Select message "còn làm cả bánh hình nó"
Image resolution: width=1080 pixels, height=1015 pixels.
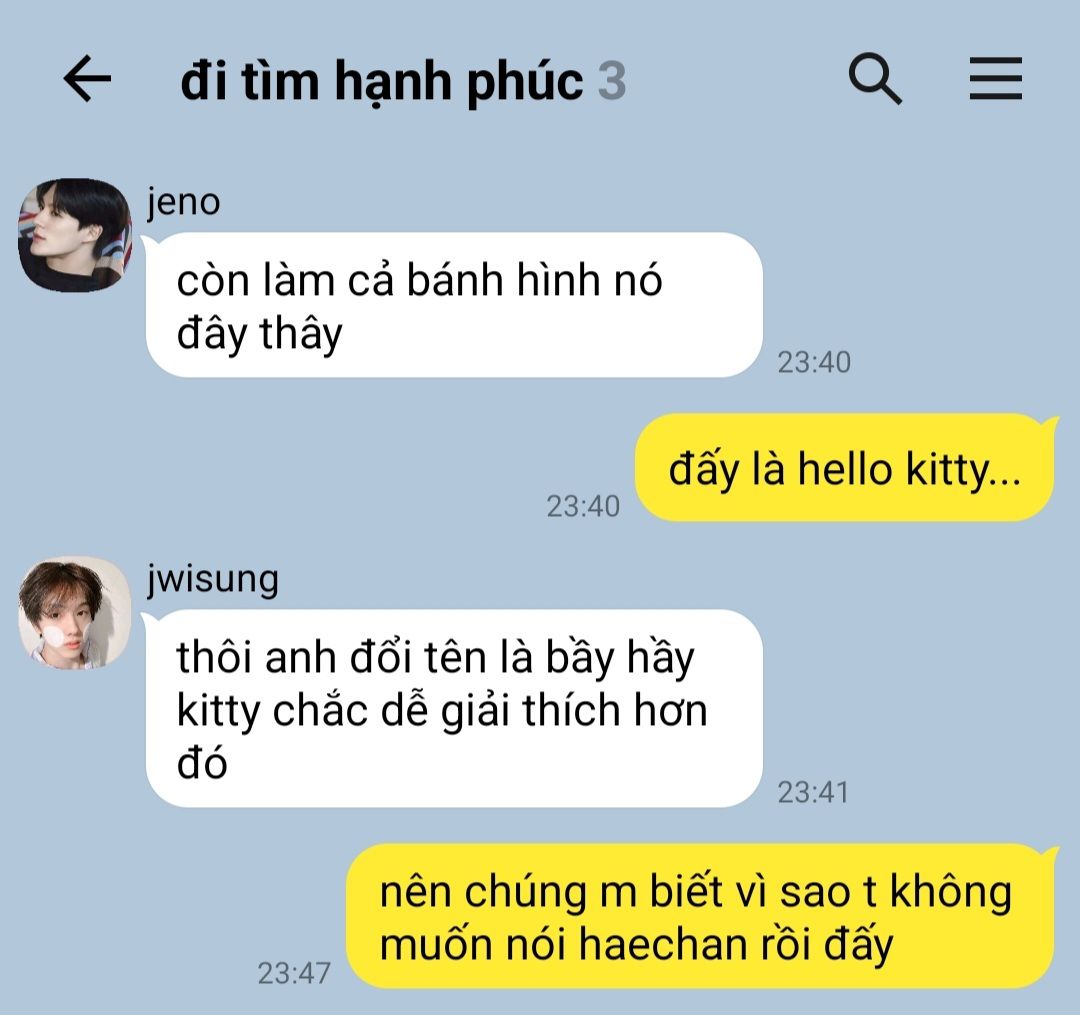pos(455,305)
